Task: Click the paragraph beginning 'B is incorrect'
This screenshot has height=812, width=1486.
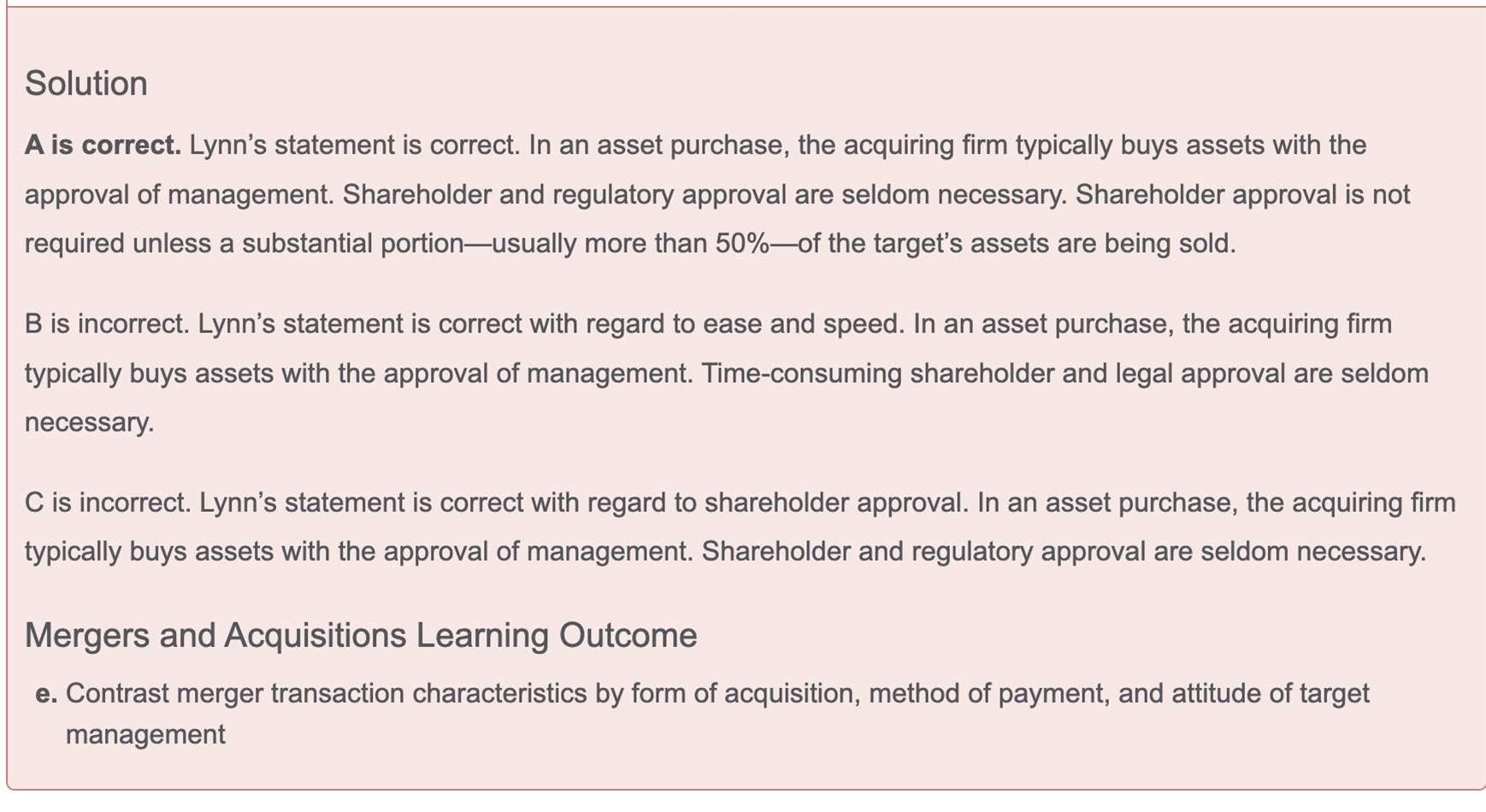Action: point(727,374)
